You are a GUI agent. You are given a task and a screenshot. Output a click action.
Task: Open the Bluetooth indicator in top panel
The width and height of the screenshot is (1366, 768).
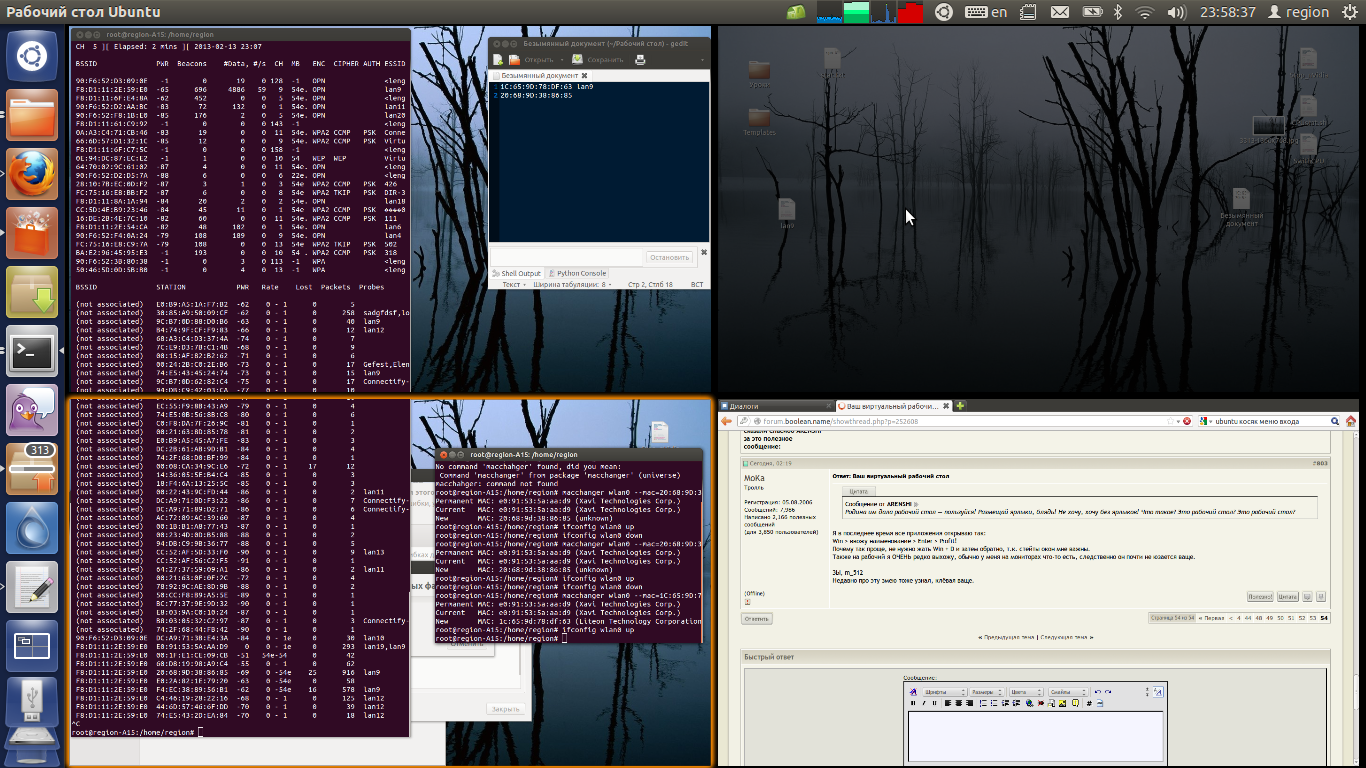(1118, 12)
